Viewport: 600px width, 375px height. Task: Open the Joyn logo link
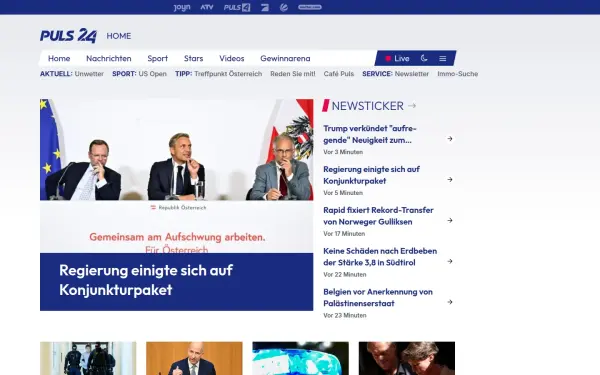182,7
